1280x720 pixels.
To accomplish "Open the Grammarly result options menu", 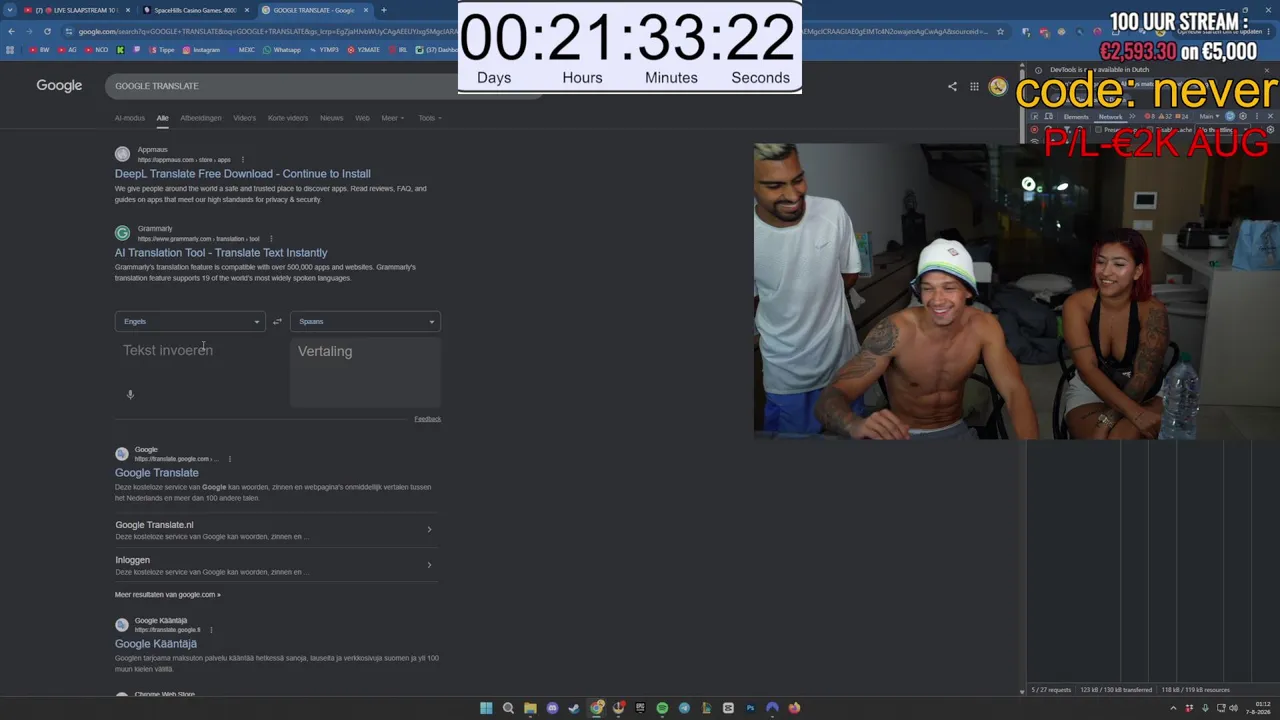I will click(x=271, y=239).
